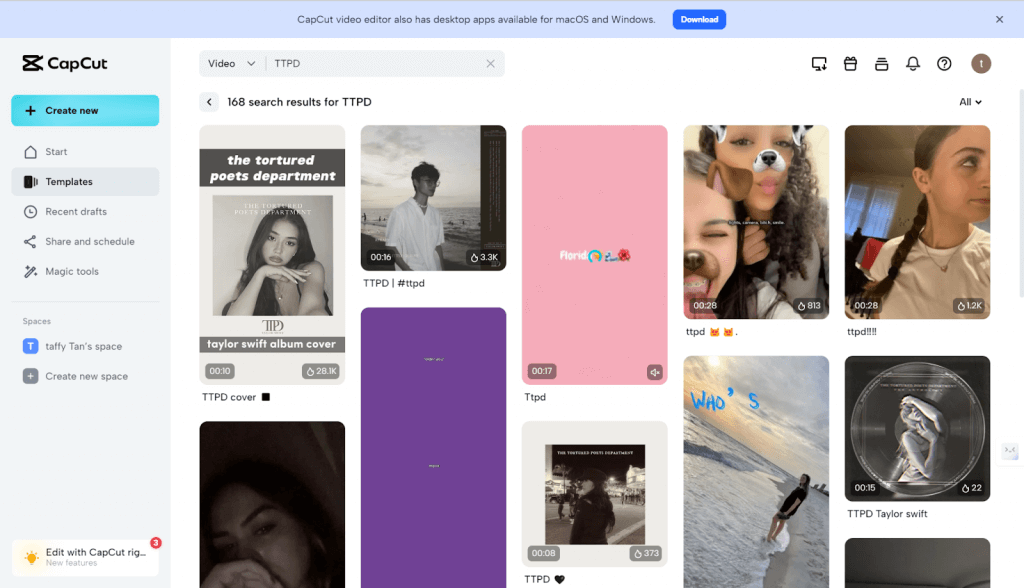
Task: Click the CapCut logo
Action: [x=65, y=64]
